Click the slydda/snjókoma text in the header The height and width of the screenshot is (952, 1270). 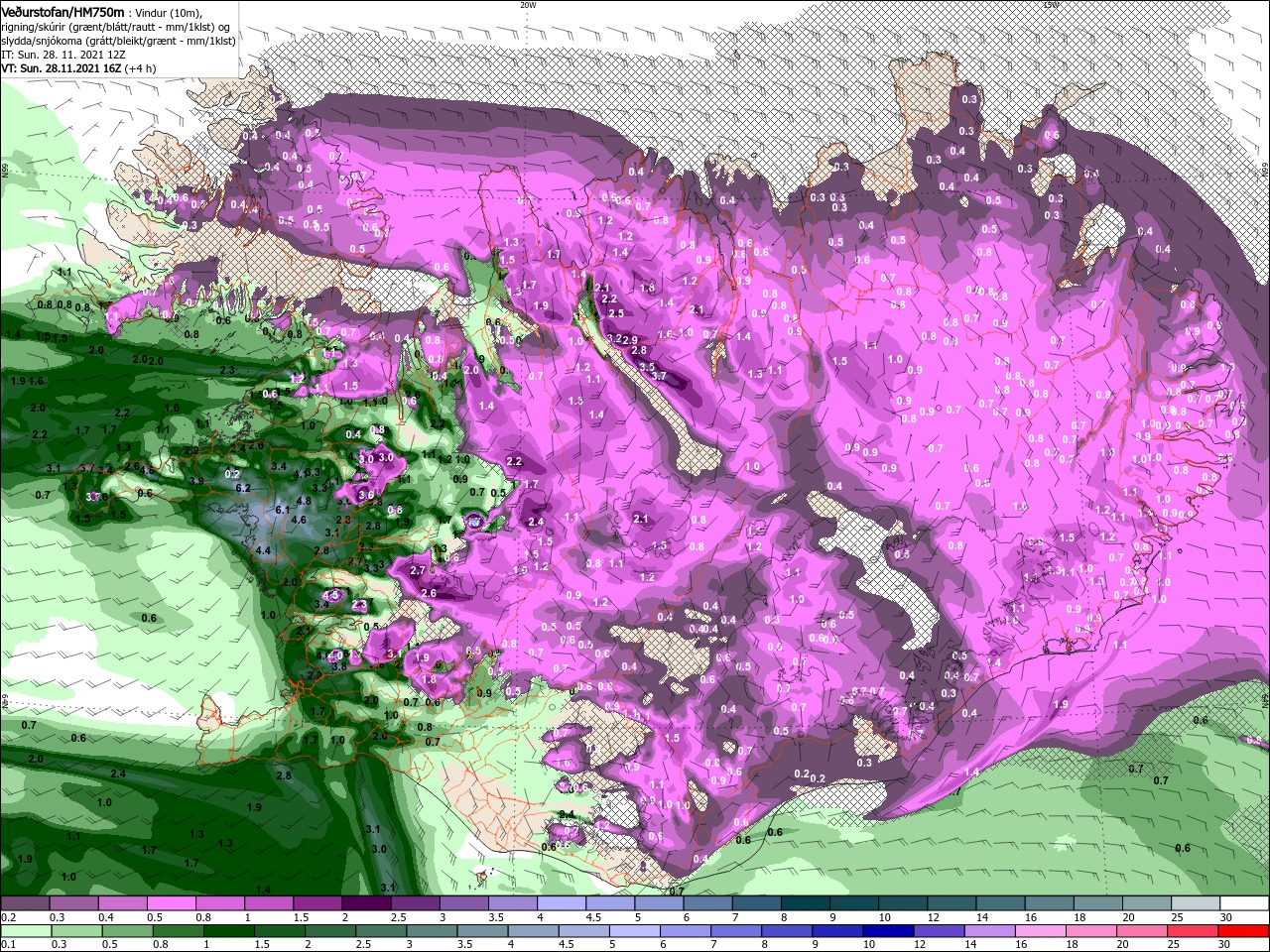pos(42,41)
